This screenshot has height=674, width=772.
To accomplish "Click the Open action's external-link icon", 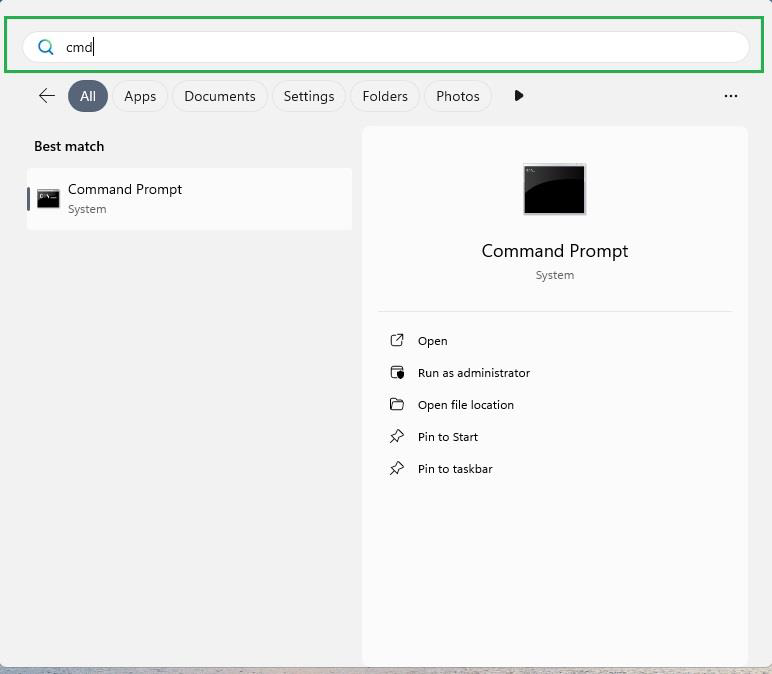I will pos(397,341).
